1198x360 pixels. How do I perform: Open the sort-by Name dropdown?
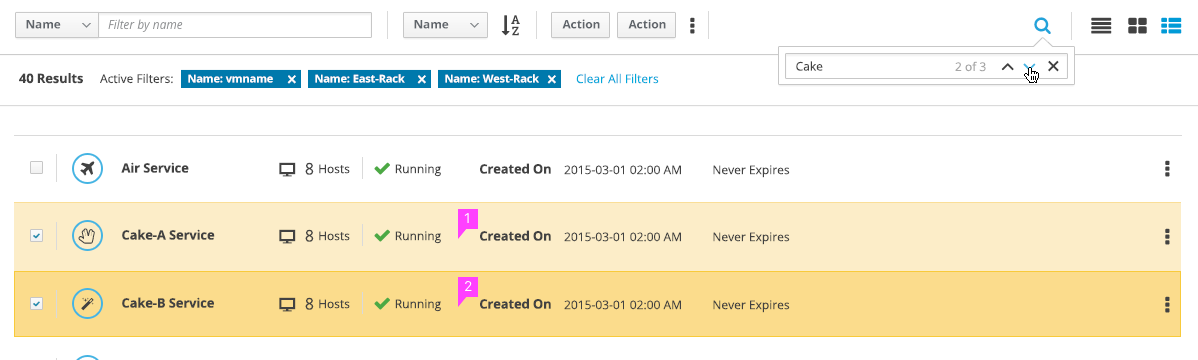tap(445, 24)
